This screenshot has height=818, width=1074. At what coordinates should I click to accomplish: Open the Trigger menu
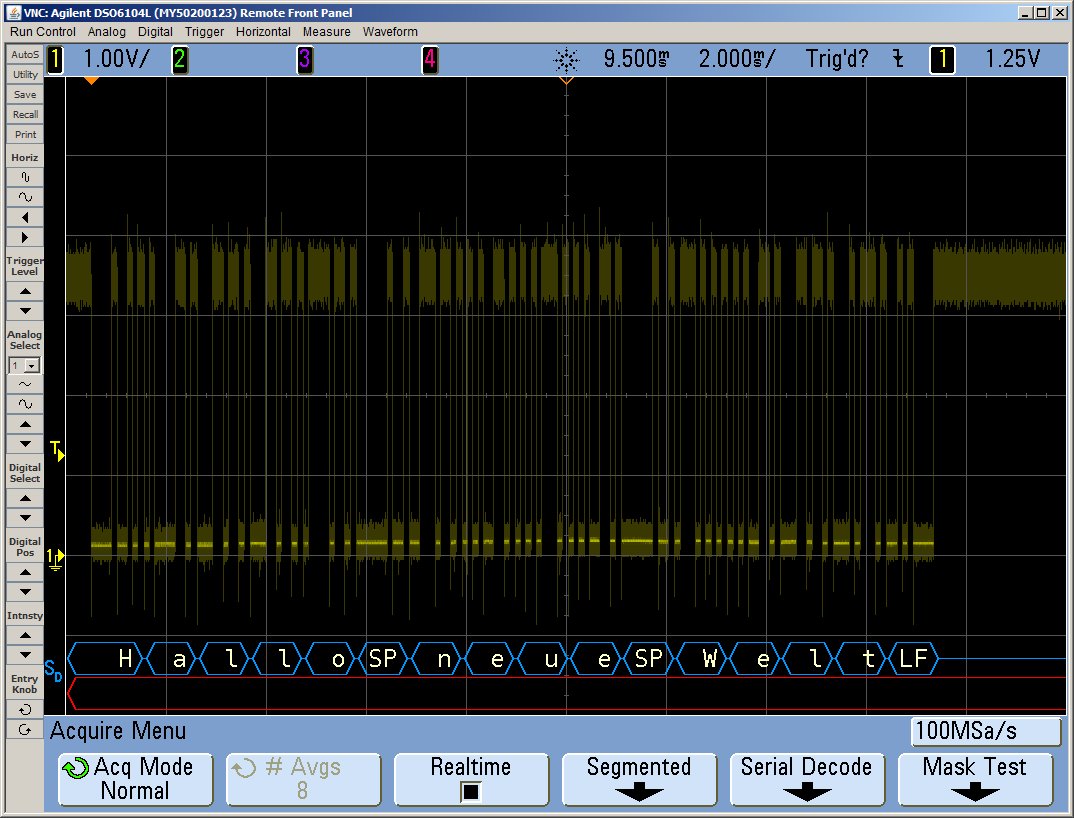point(204,32)
